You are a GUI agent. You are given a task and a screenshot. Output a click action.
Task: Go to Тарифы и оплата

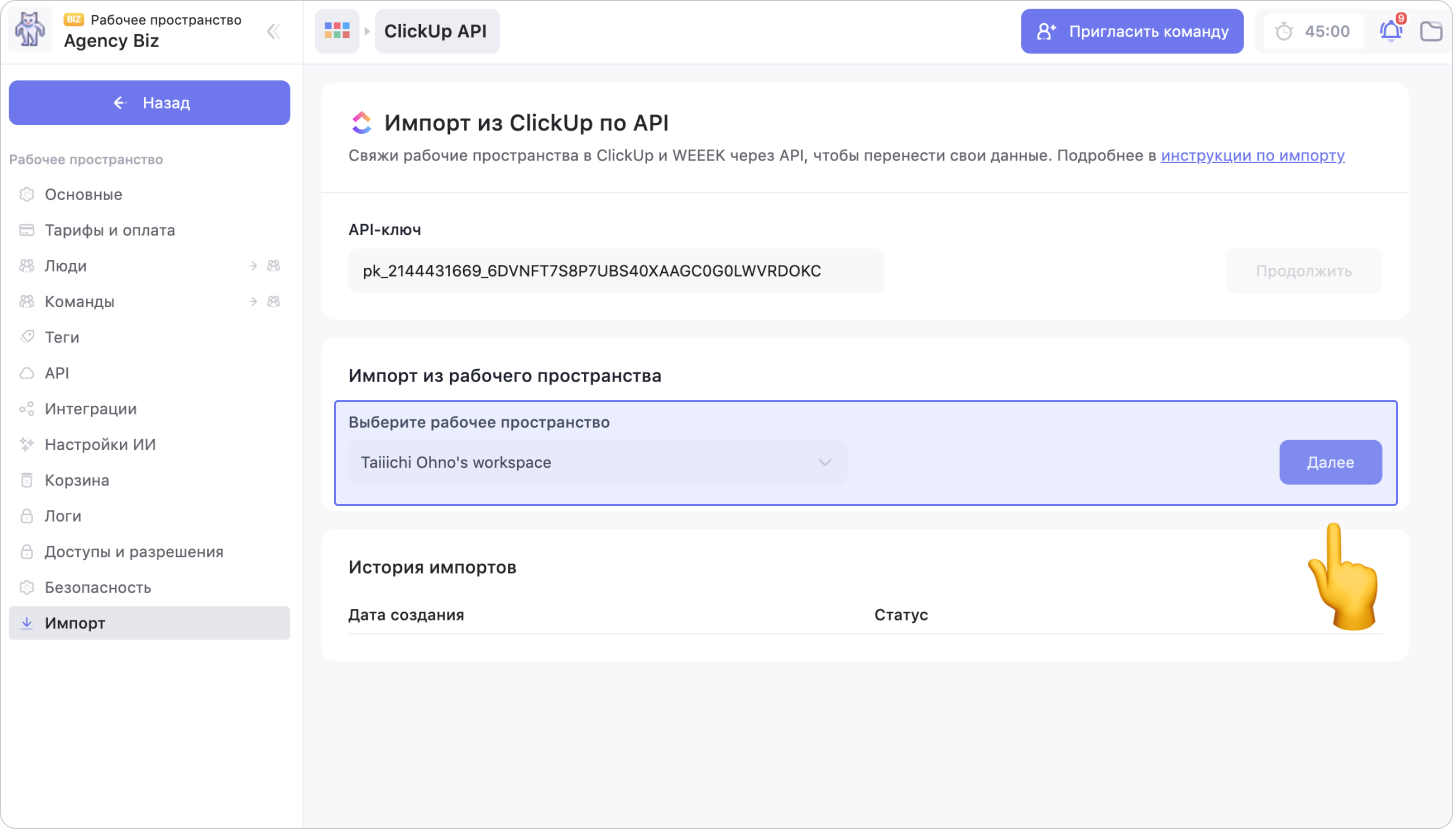[x=109, y=230]
